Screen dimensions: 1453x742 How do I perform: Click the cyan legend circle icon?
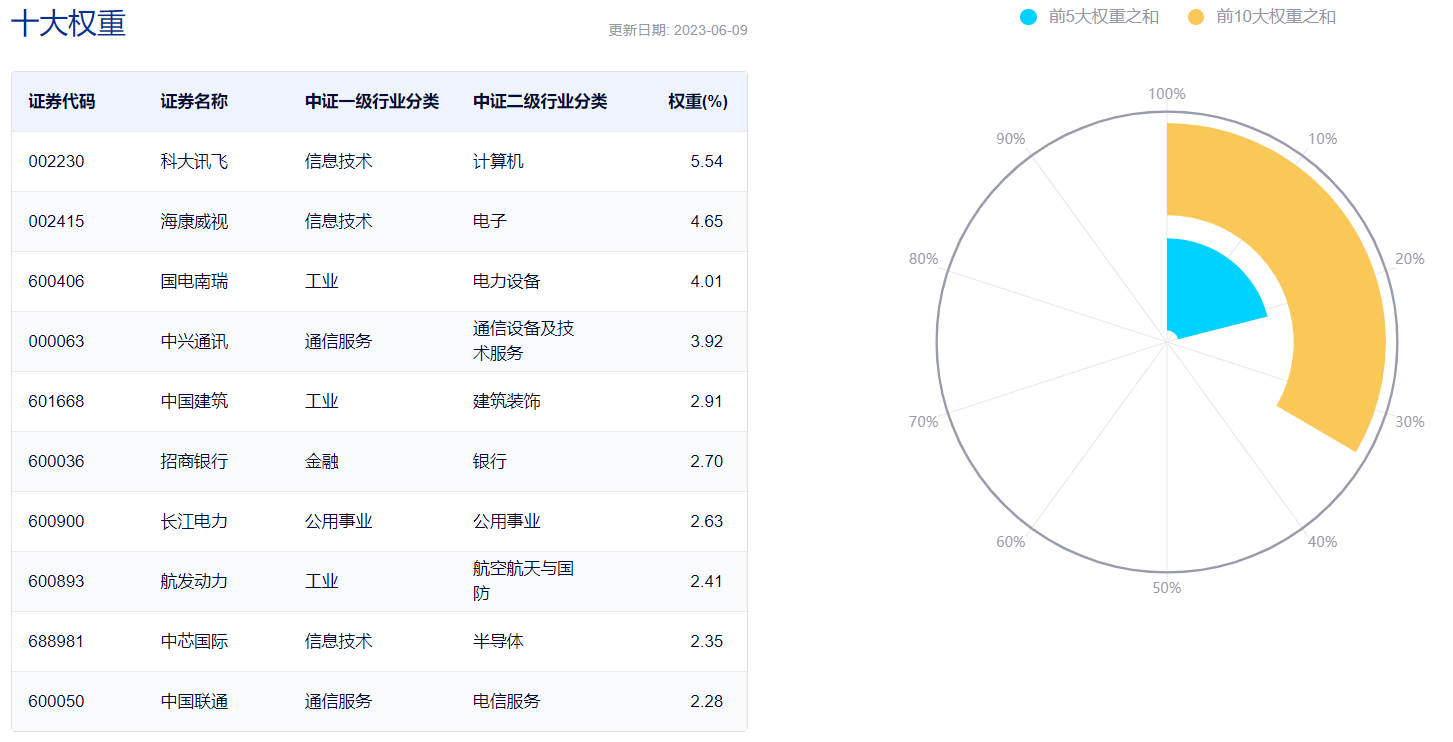click(x=1029, y=17)
